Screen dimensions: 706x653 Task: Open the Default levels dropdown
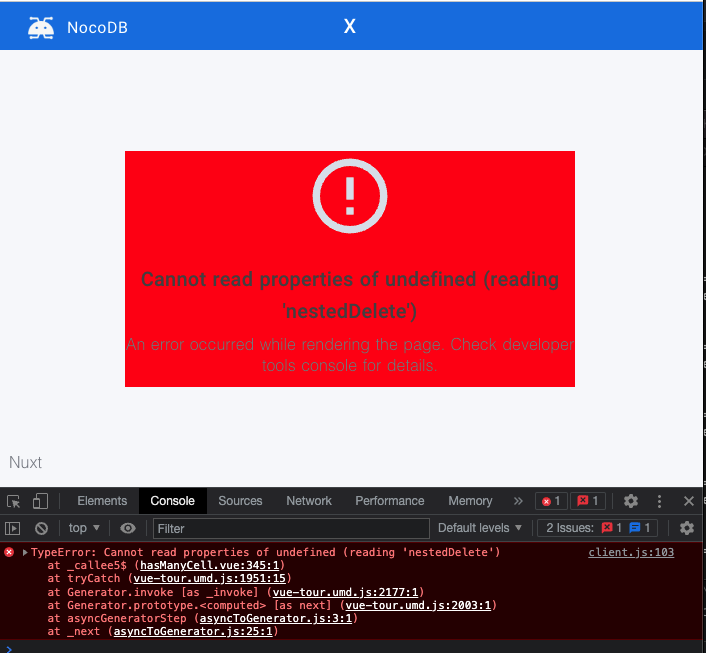480,528
